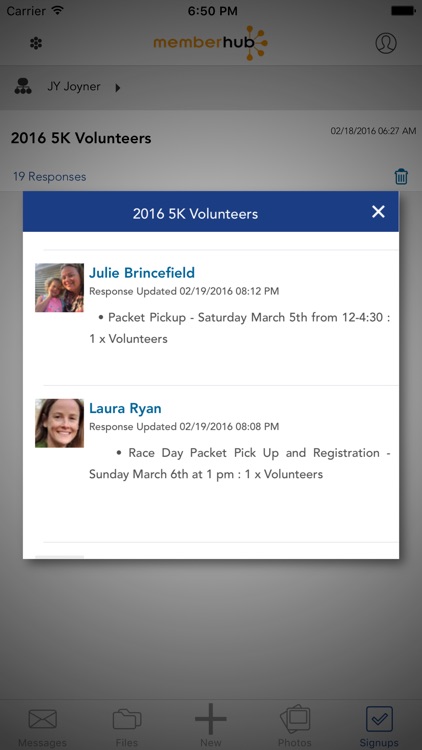Tap Julie Brincefield's profile photo
Image resolution: width=422 pixels, height=750 pixels.
tap(59, 288)
